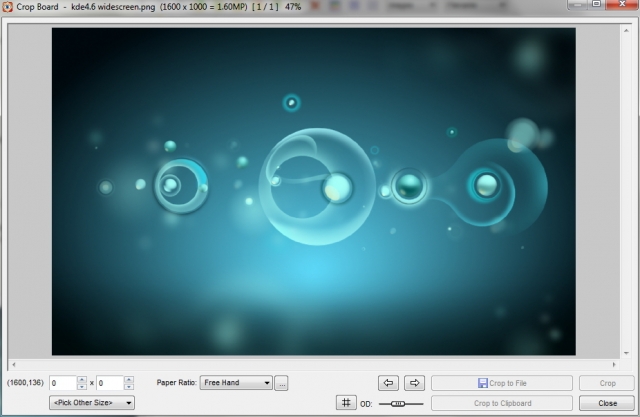Expand the Pick Other Size dropdown
640x417 pixels.
coord(93,403)
